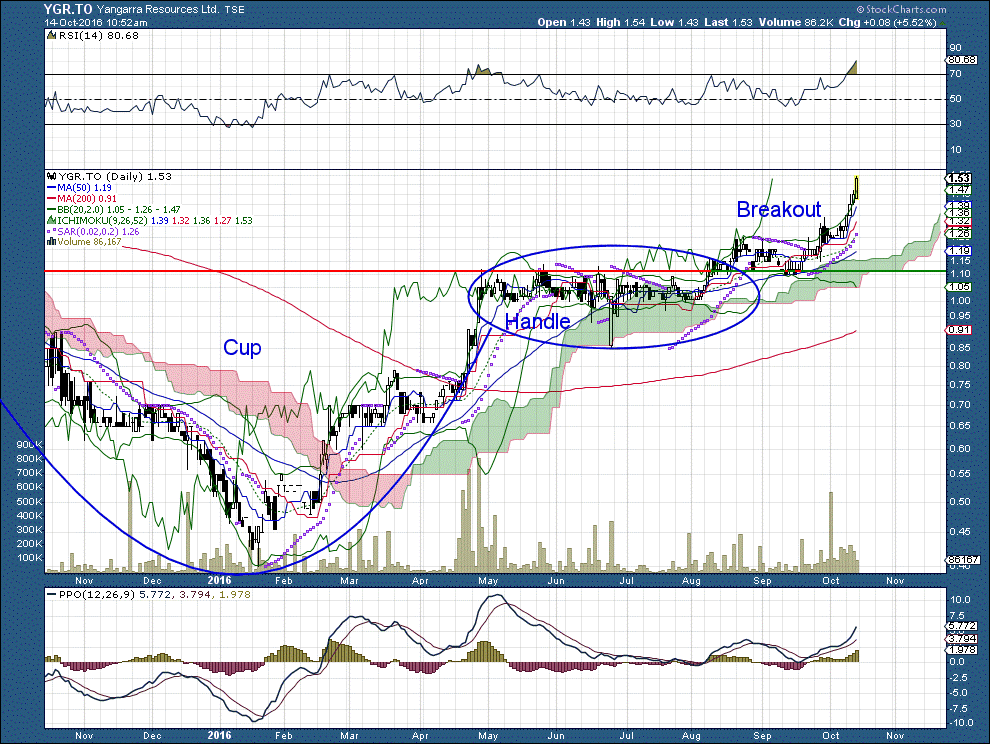Click the 0.60 level on the price axis
The image size is (990, 744).
coord(960,449)
